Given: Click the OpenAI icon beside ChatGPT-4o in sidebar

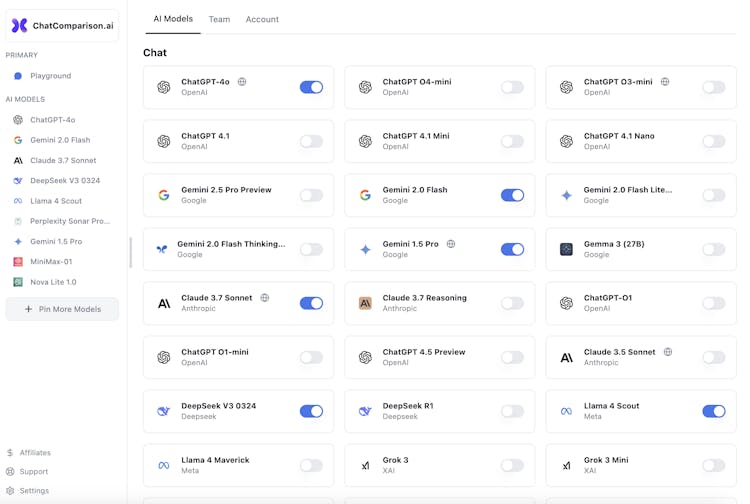Looking at the screenshot, I should coord(18,120).
